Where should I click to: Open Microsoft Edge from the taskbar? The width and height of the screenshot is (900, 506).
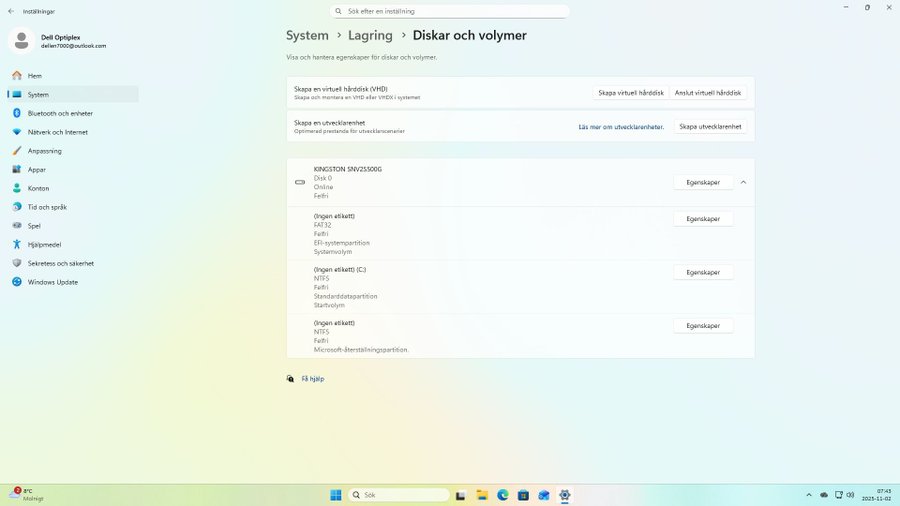(503, 495)
